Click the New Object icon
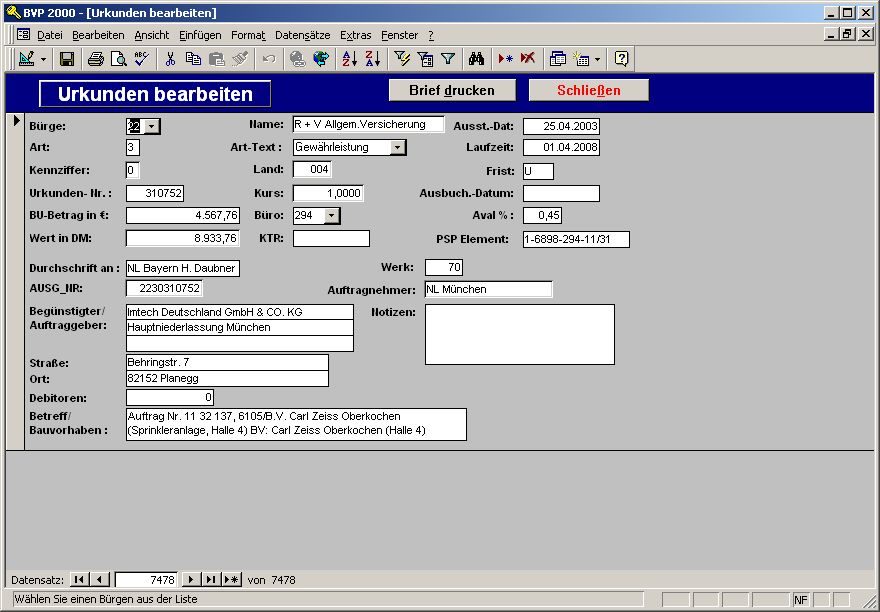The image size is (880, 612). click(581, 58)
